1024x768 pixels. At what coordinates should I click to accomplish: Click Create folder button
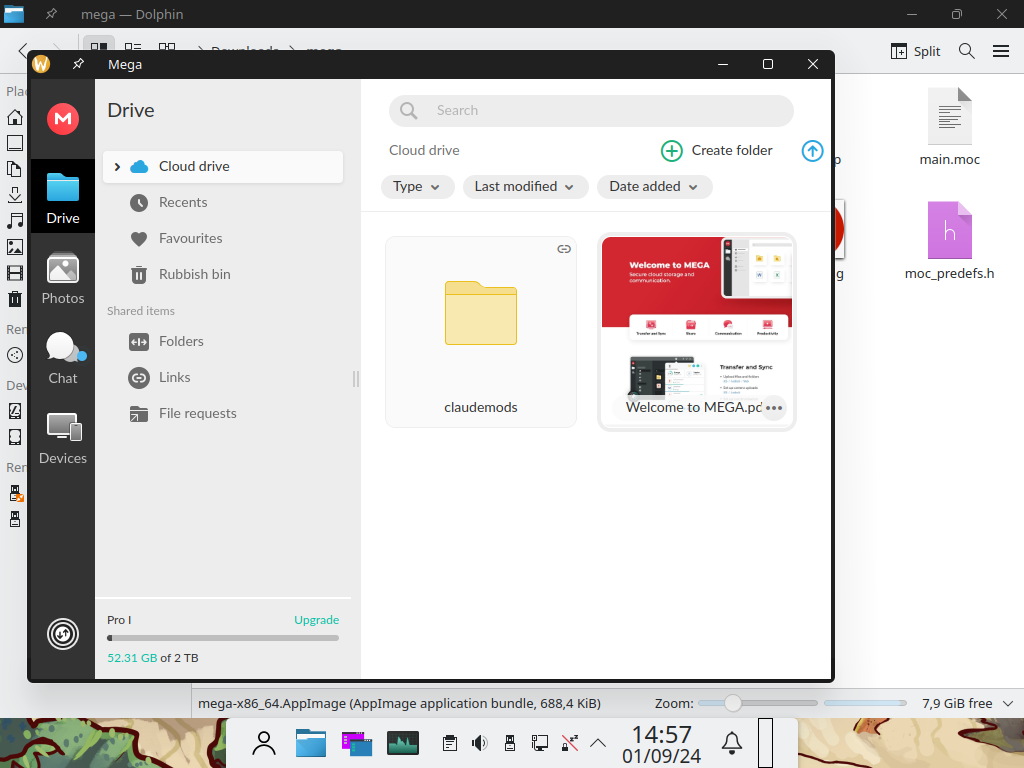pos(716,151)
